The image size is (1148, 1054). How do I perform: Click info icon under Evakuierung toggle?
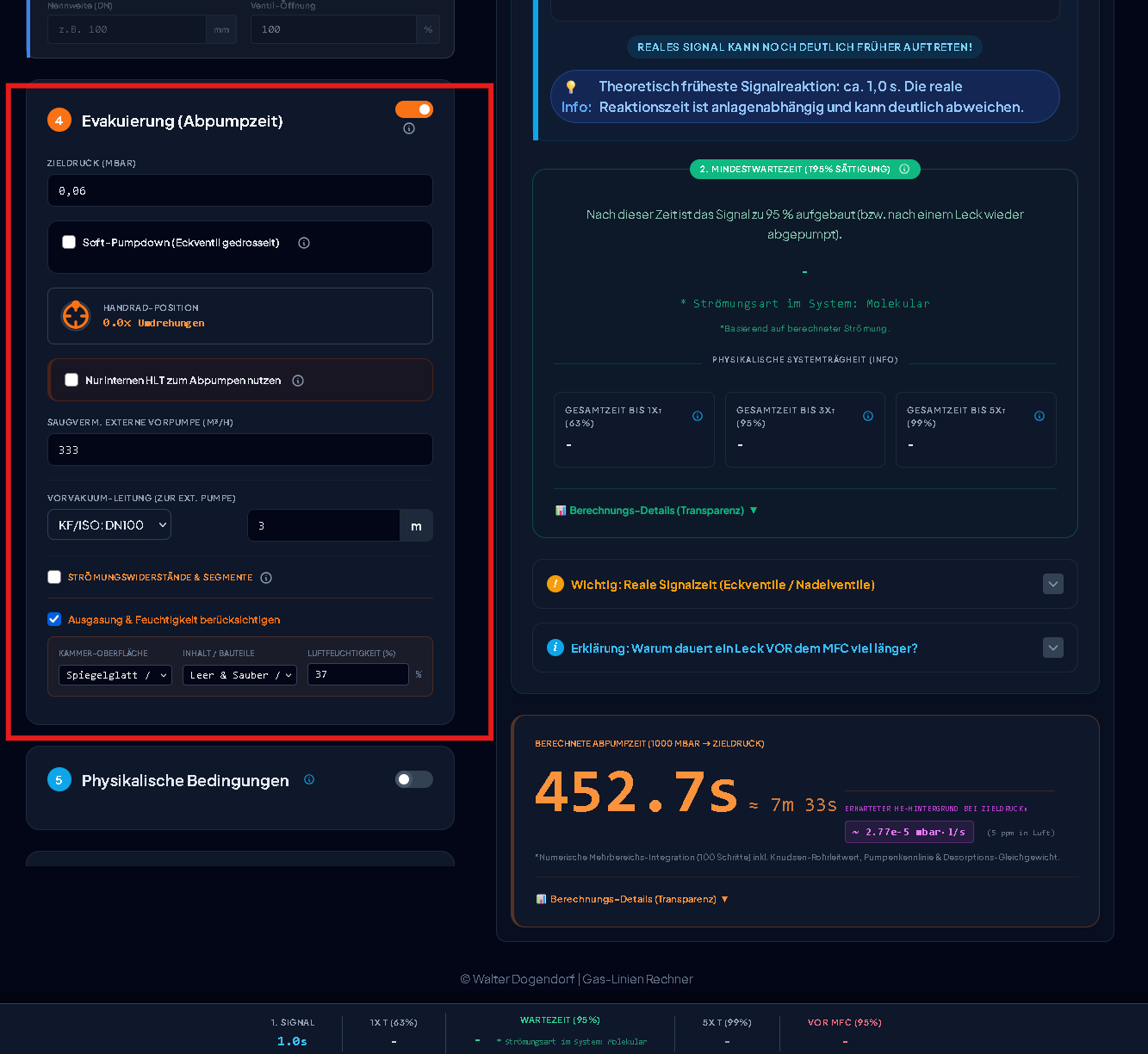(409, 128)
